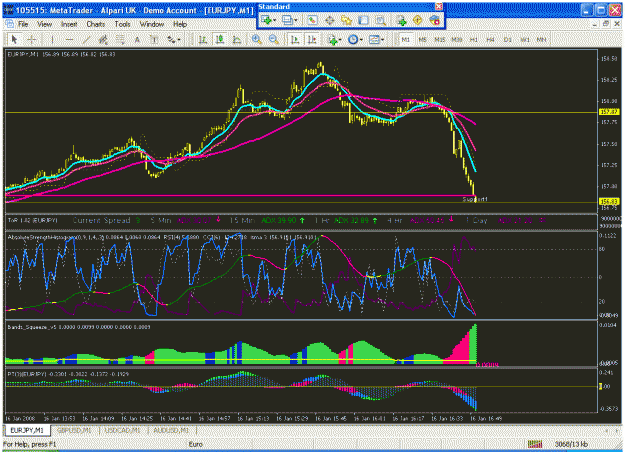Select the W1 timeframe button
Image resolution: width=625 pixels, height=452 pixels.
(525, 39)
